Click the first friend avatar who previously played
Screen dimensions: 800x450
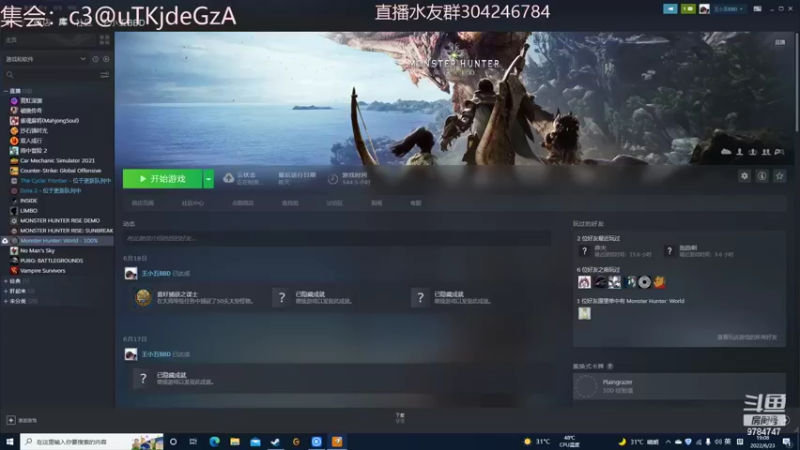(x=584, y=282)
